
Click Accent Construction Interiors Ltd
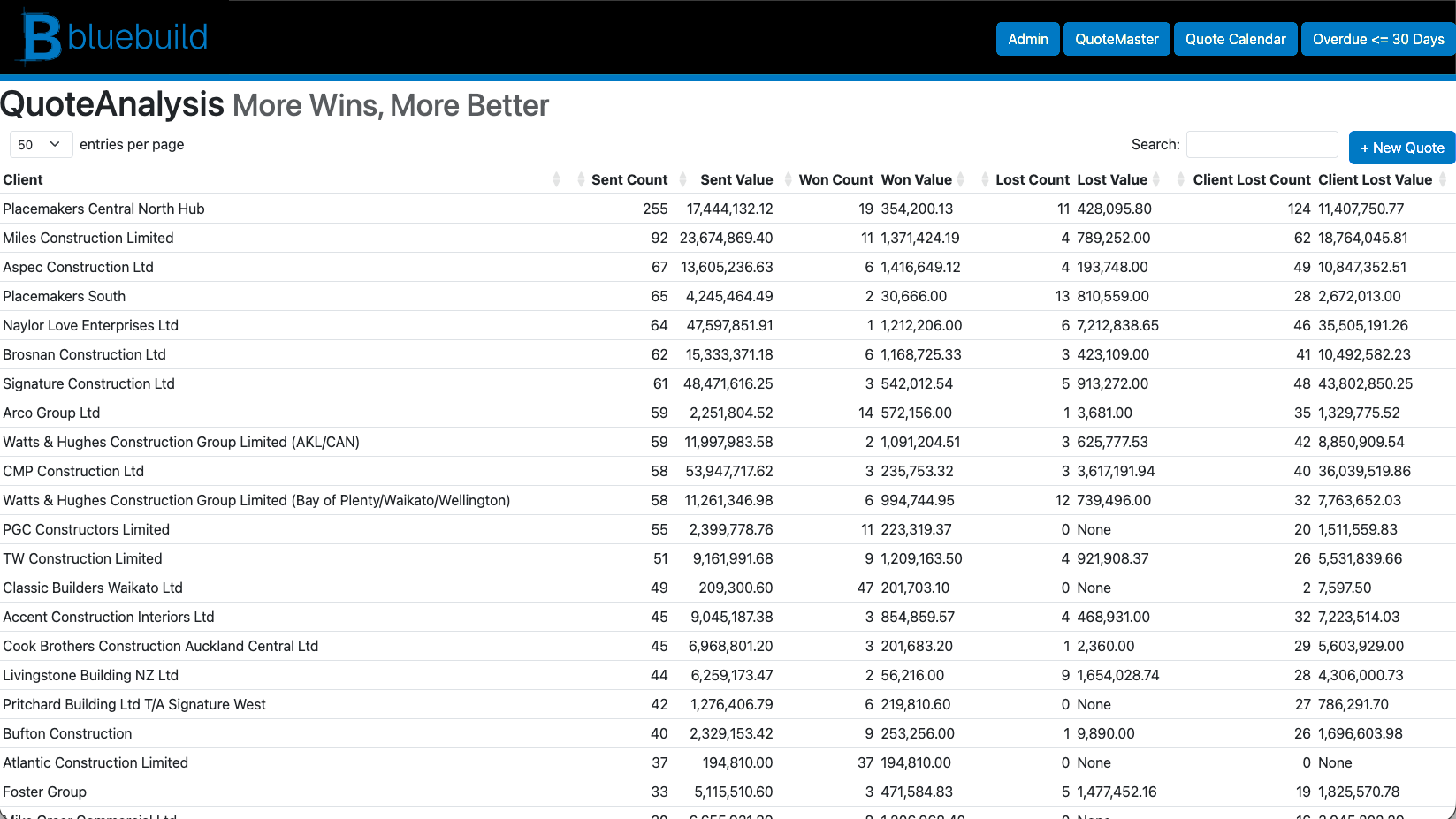109,617
